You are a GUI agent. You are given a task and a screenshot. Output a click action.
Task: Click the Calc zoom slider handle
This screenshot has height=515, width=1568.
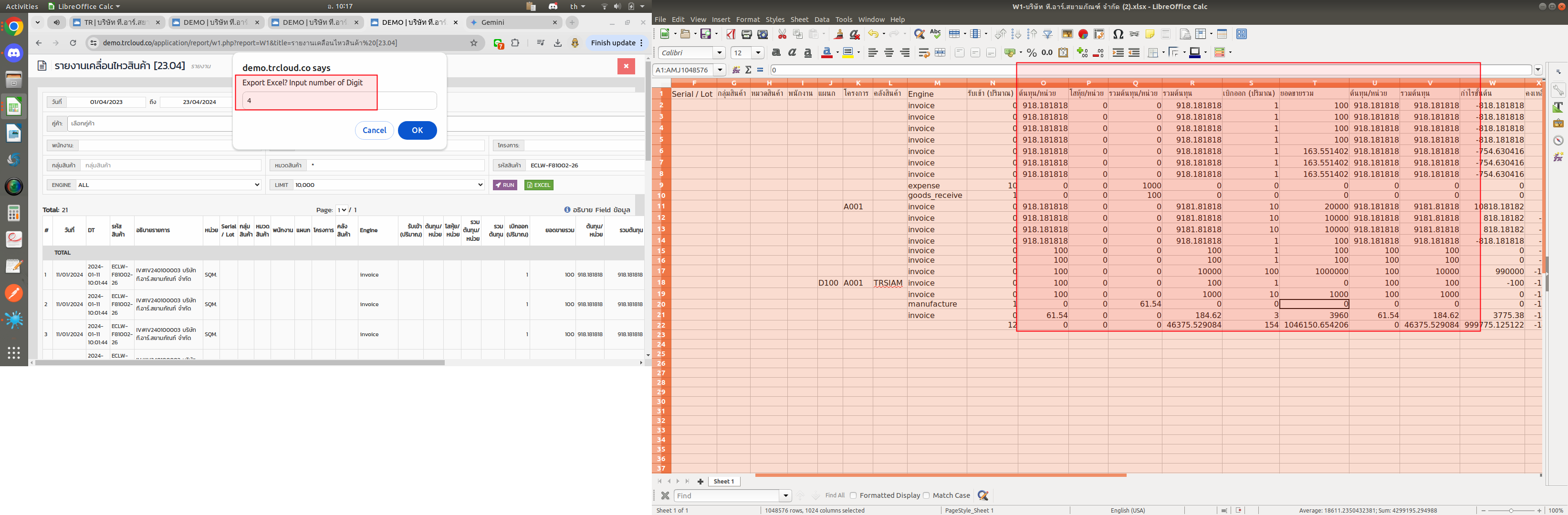[x=1511, y=511]
